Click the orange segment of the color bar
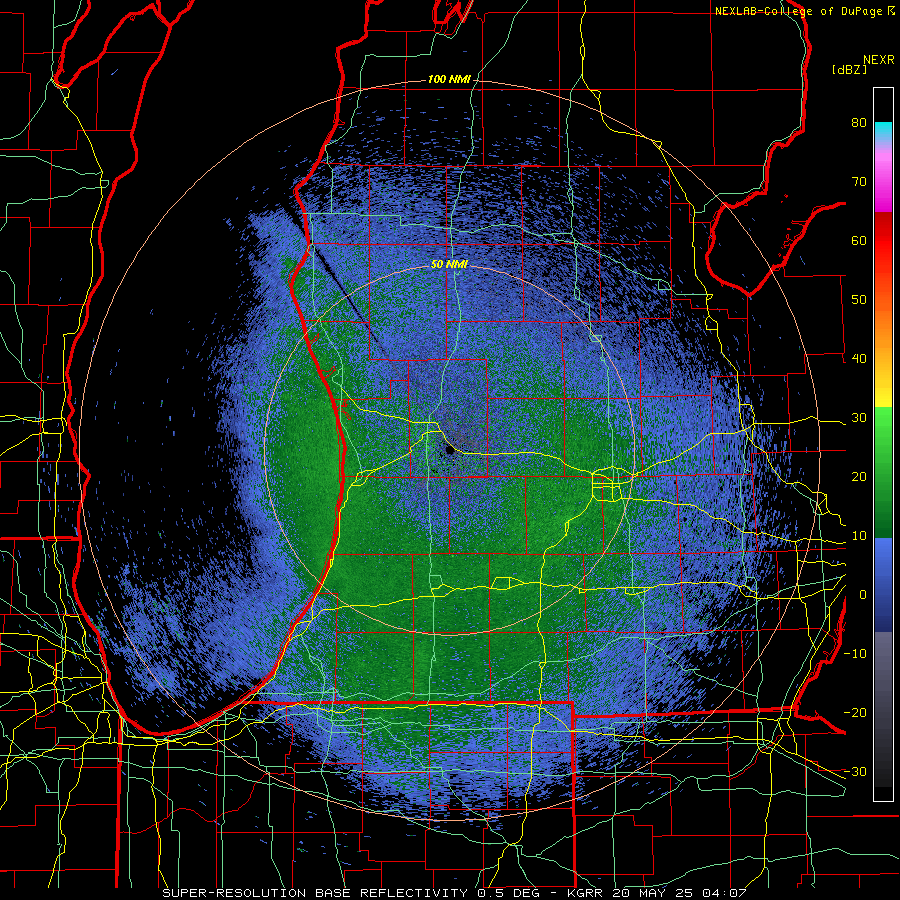This screenshot has width=900, height=900. (x=883, y=327)
